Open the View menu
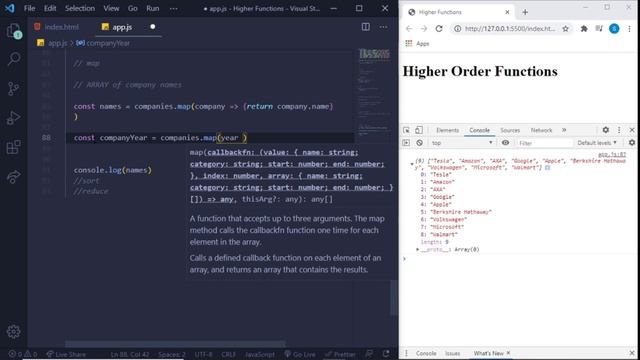 click(x=111, y=8)
